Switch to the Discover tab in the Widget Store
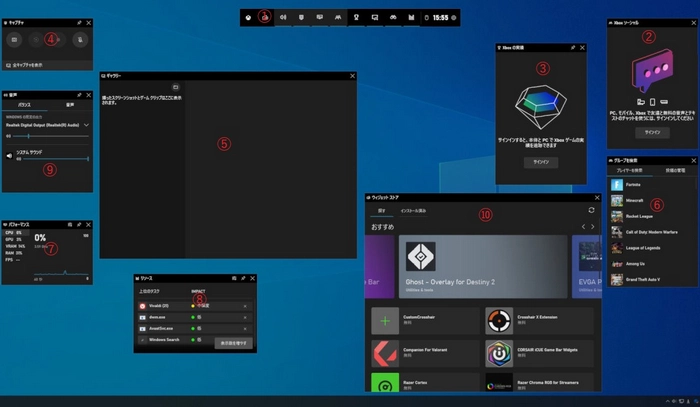The image size is (700, 407). coord(382,211)
